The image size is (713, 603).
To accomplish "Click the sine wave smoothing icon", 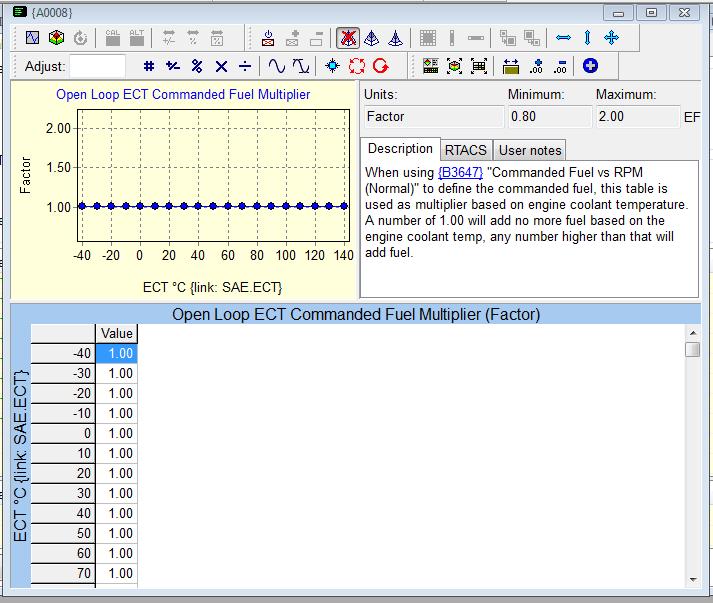I will coord(276,66).
